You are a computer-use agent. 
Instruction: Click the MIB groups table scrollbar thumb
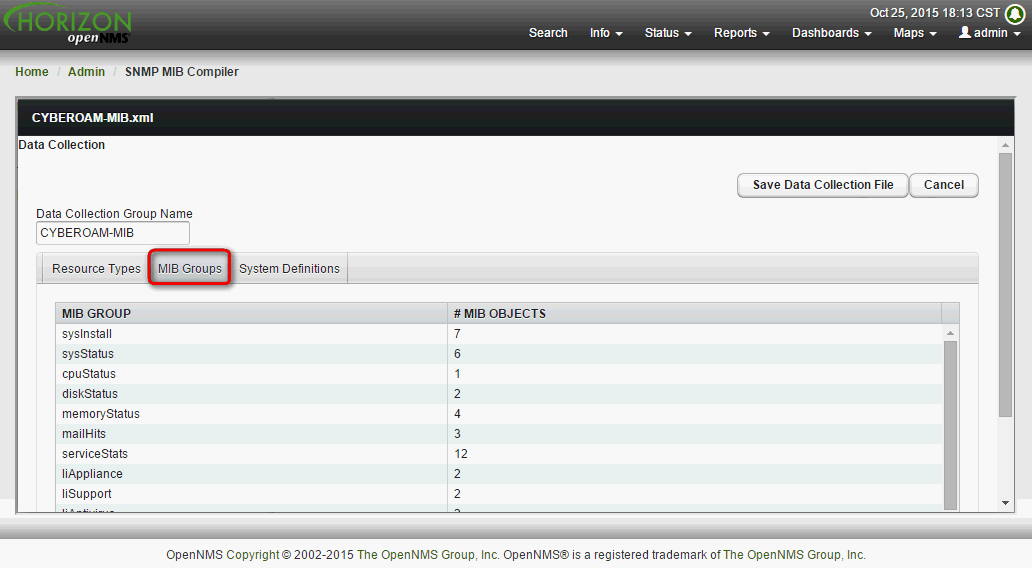coord(950,425)
